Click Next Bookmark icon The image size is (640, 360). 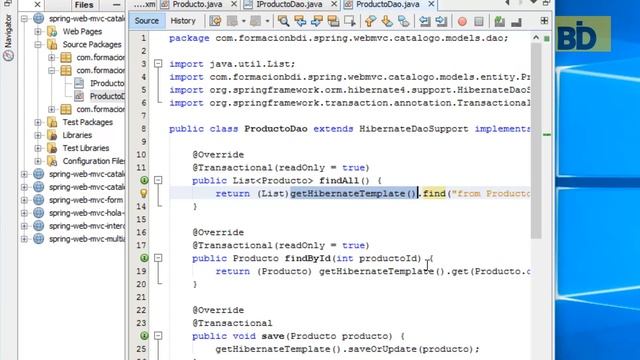click(387, 21)
